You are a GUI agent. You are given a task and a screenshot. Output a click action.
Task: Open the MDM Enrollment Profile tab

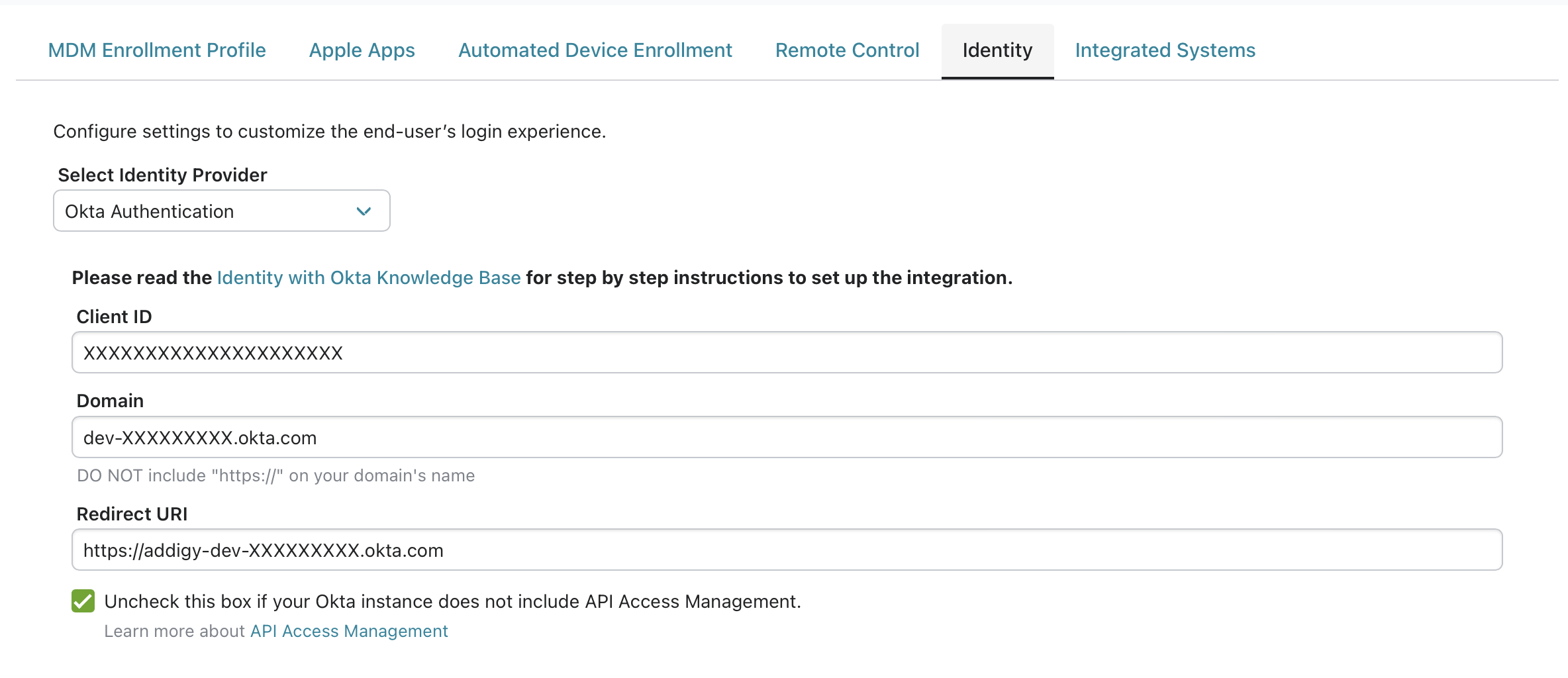point(157,50)
